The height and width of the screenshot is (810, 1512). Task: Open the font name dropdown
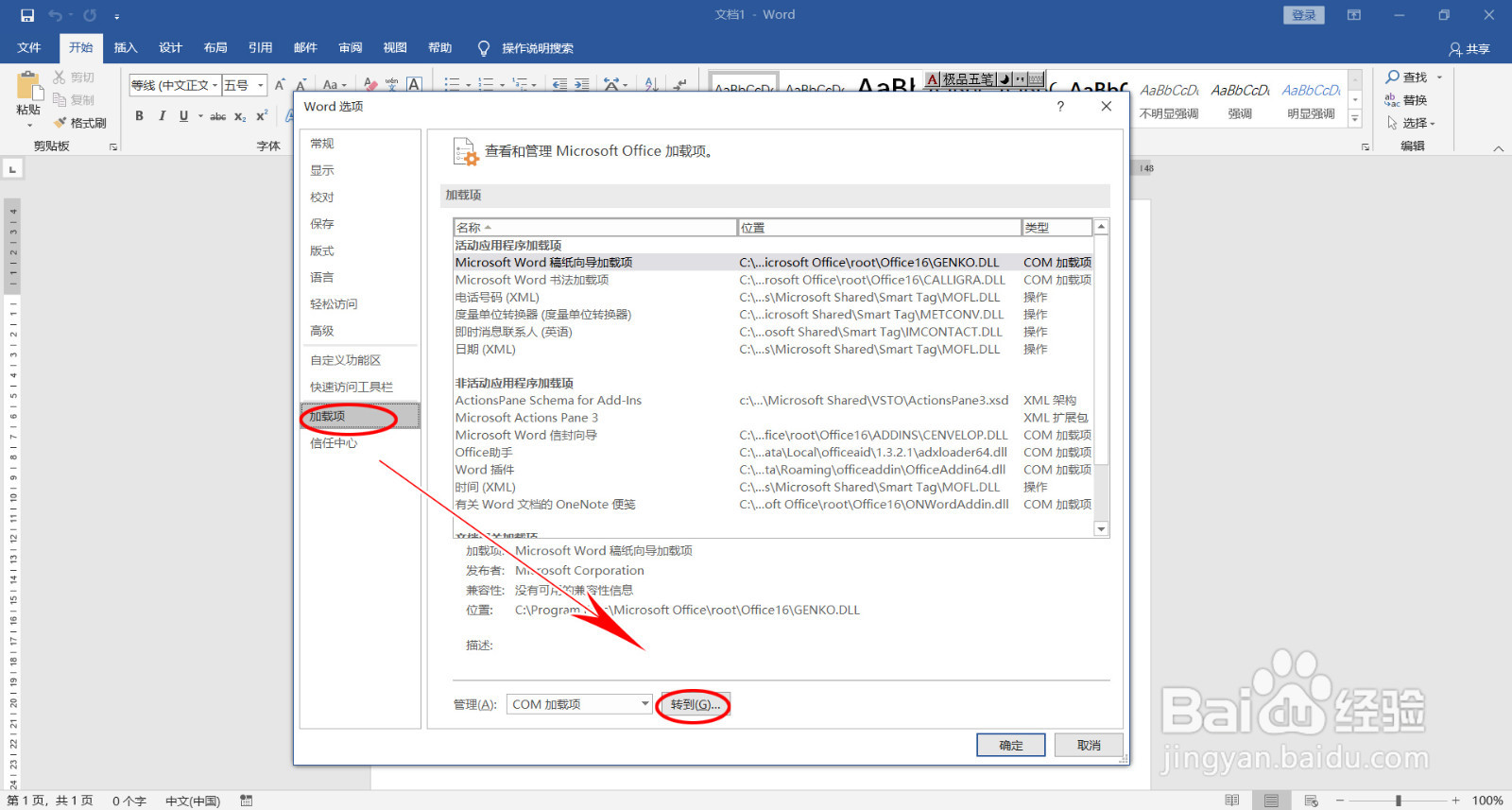pos(215,85)
